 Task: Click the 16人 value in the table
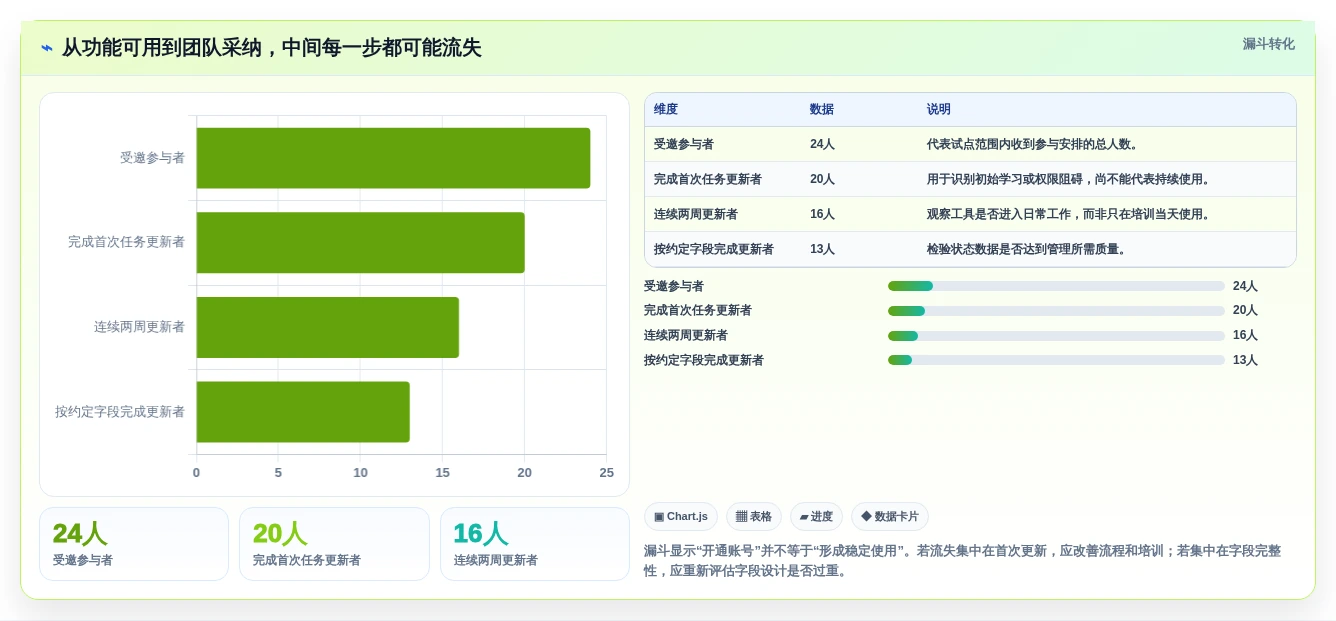[822, 214]
